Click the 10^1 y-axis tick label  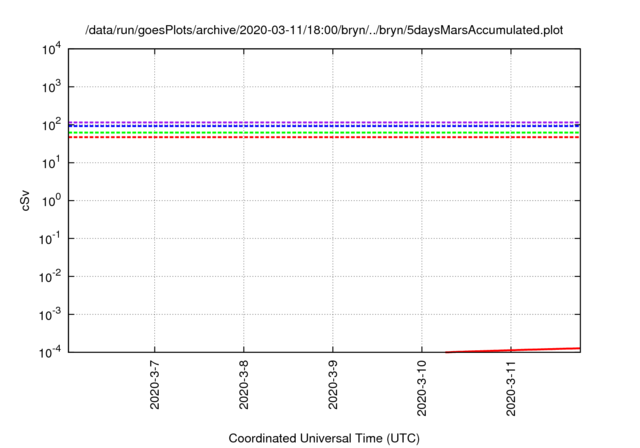[52, 163]
